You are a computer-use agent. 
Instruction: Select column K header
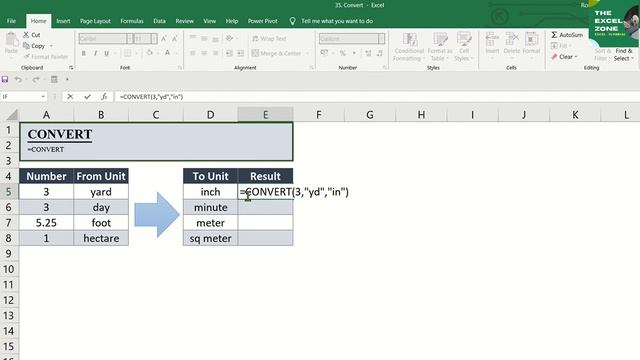(575, 115)
